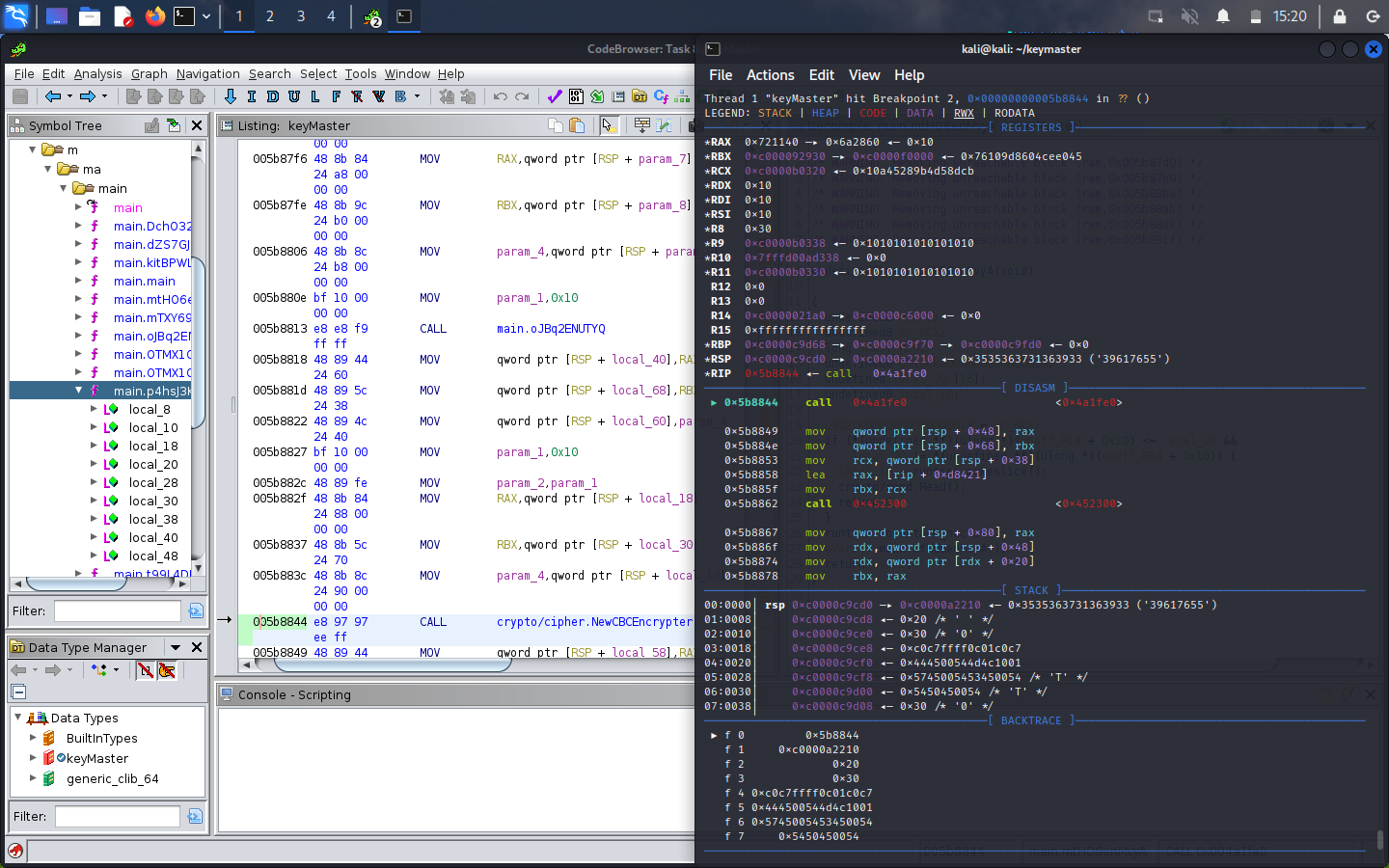This screenshot has width=1389, height=868.
Task: Click the Save icon in Ghidra toolbar
Action: [19, 96]
